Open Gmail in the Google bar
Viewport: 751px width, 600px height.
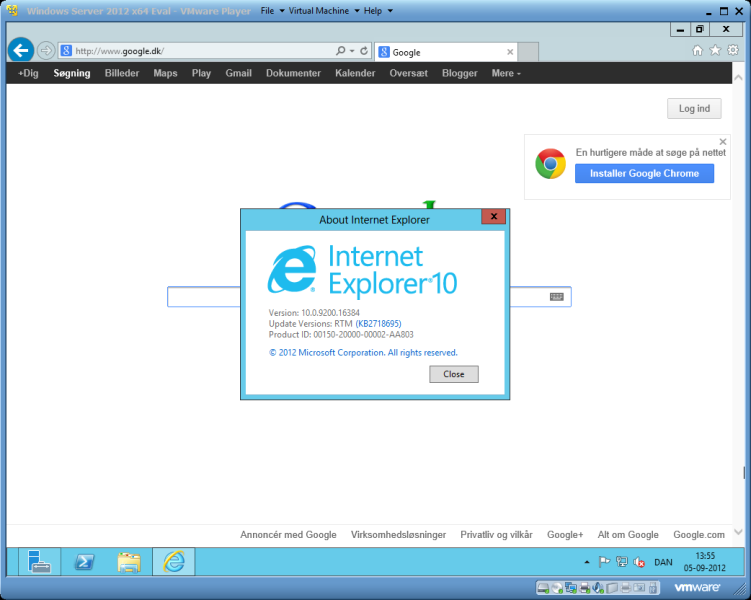(239, 73)
